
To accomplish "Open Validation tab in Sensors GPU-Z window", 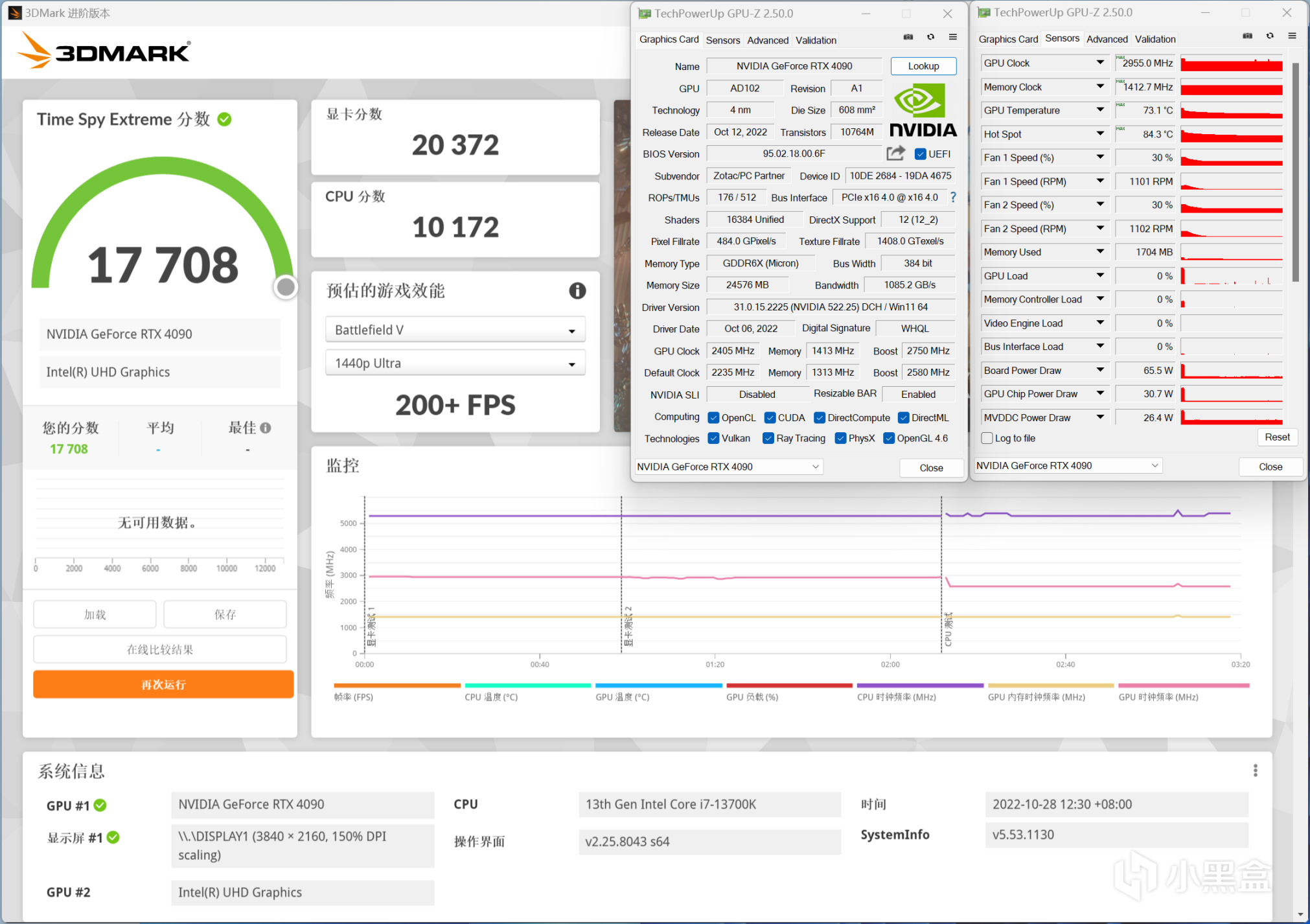I will [1155, 39].
